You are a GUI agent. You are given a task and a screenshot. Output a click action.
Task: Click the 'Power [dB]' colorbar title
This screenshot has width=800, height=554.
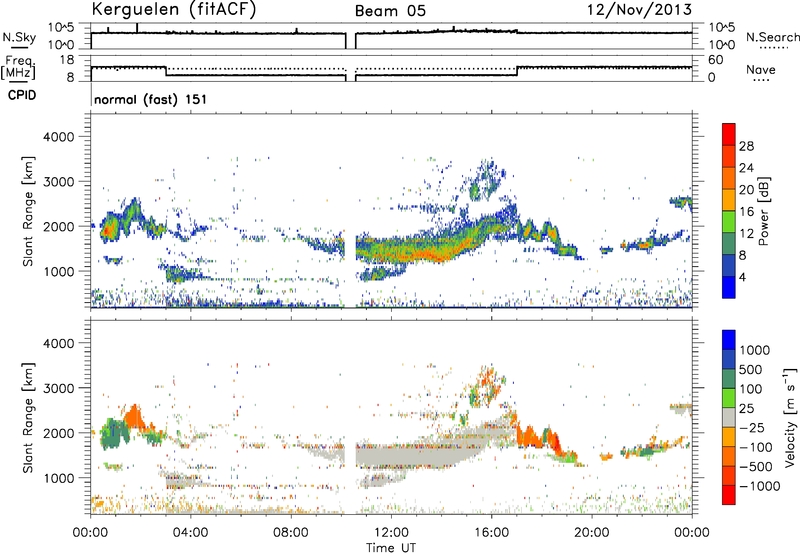tap(764, 211)
